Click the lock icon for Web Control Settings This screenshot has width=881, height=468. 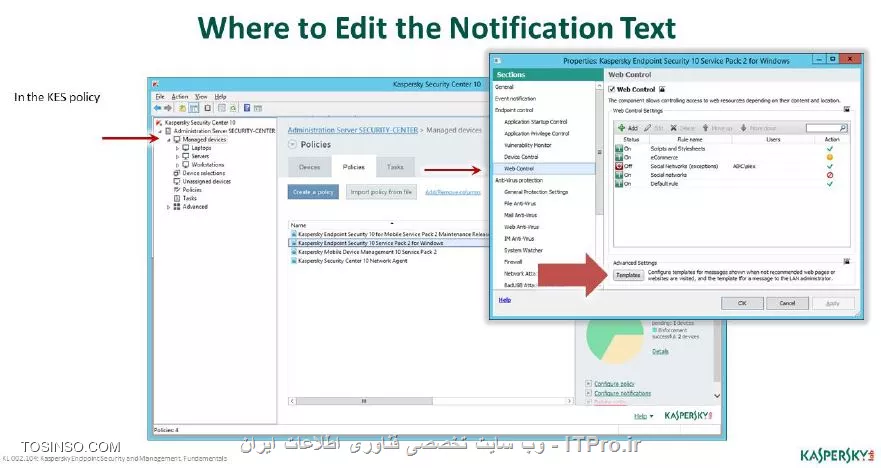tap(847, 110)
